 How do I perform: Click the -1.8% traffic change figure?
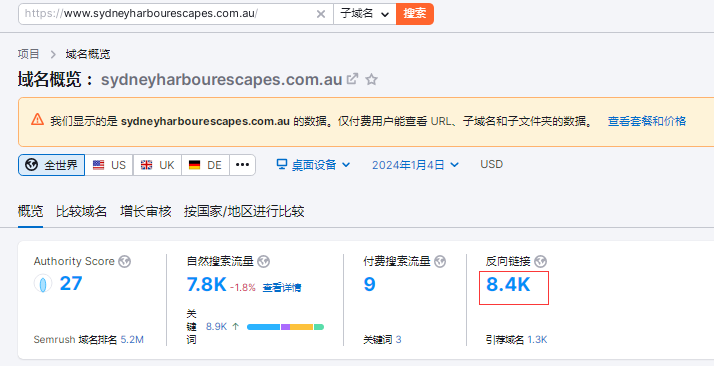click(x=243, y=288)
